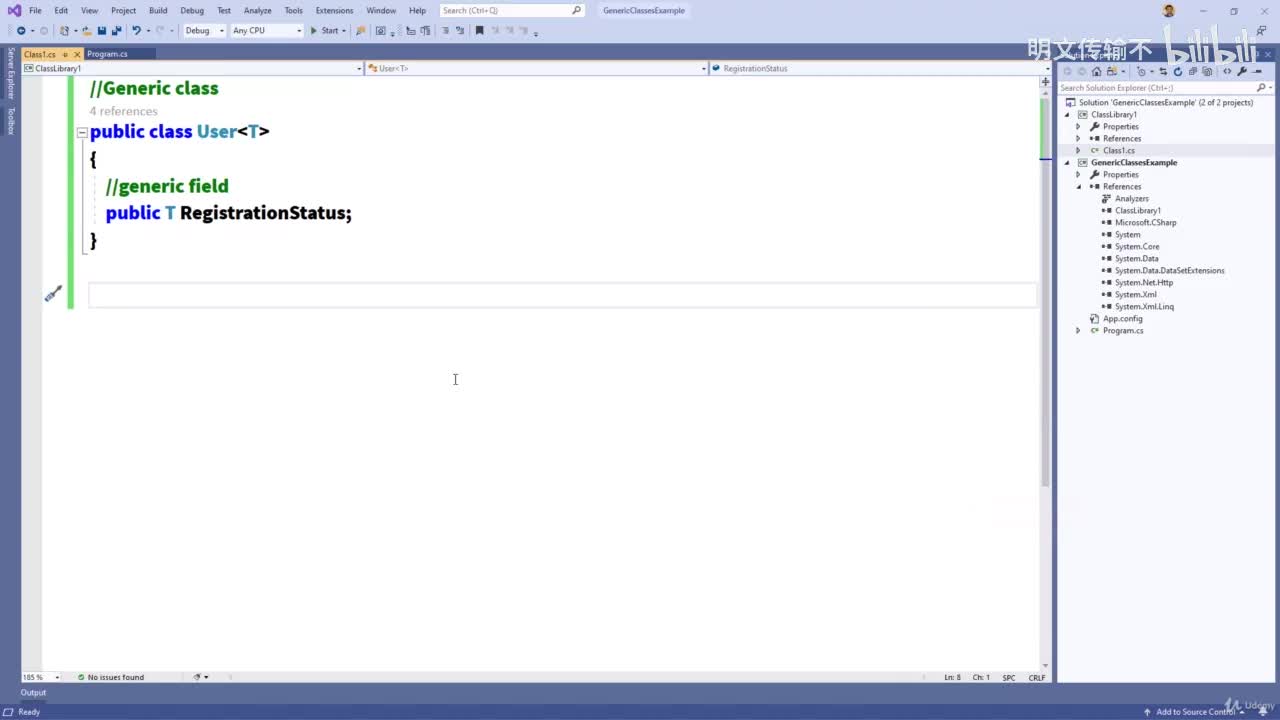Open the Build menu
The image size is (1280, 720).
pos(158,10)
